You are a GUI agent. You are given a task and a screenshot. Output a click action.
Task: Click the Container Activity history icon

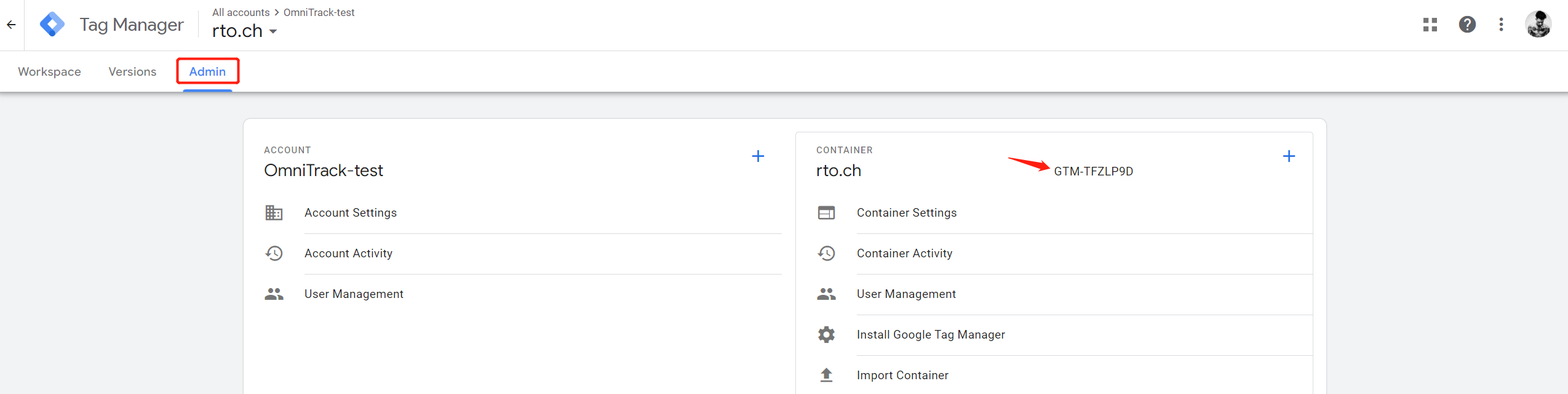pos(826,254)
